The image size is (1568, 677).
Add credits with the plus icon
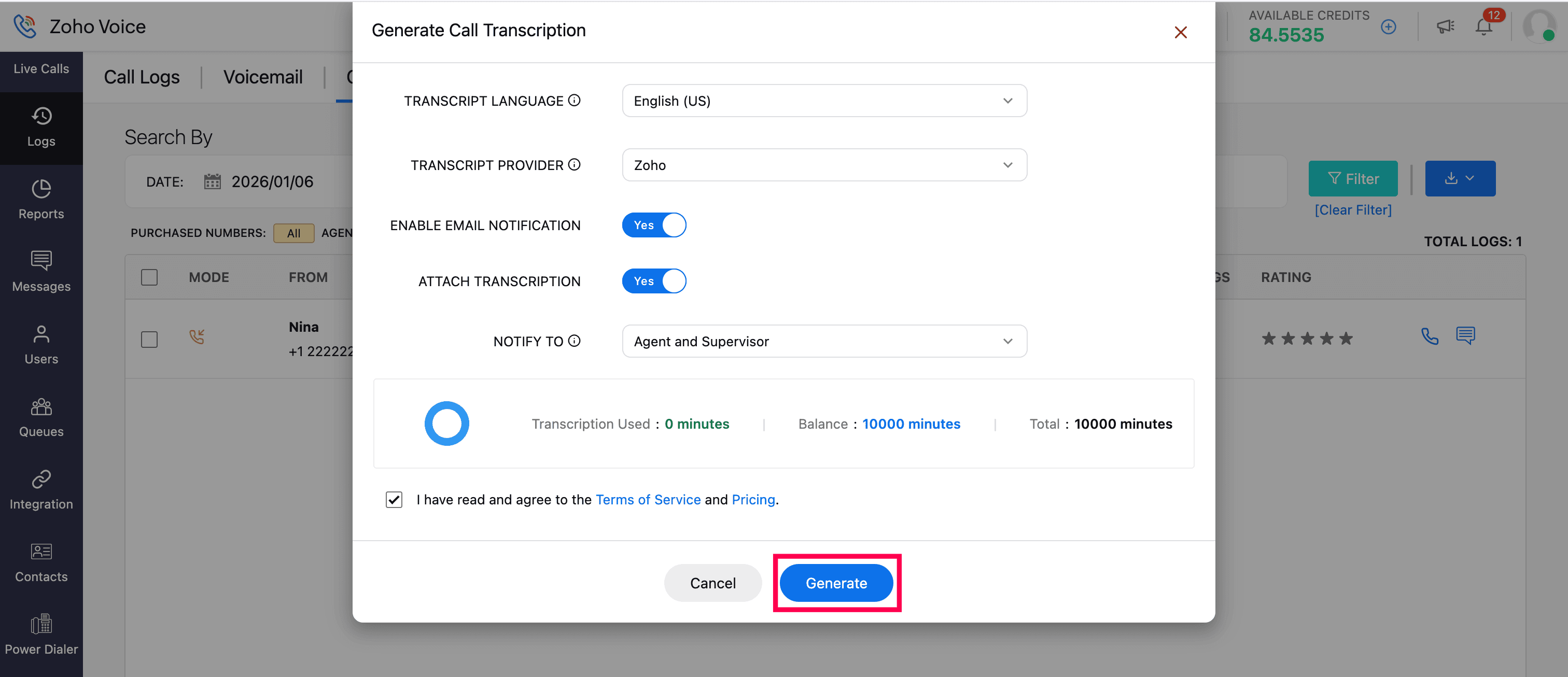pyautogui.click(x=1389, y=27)
